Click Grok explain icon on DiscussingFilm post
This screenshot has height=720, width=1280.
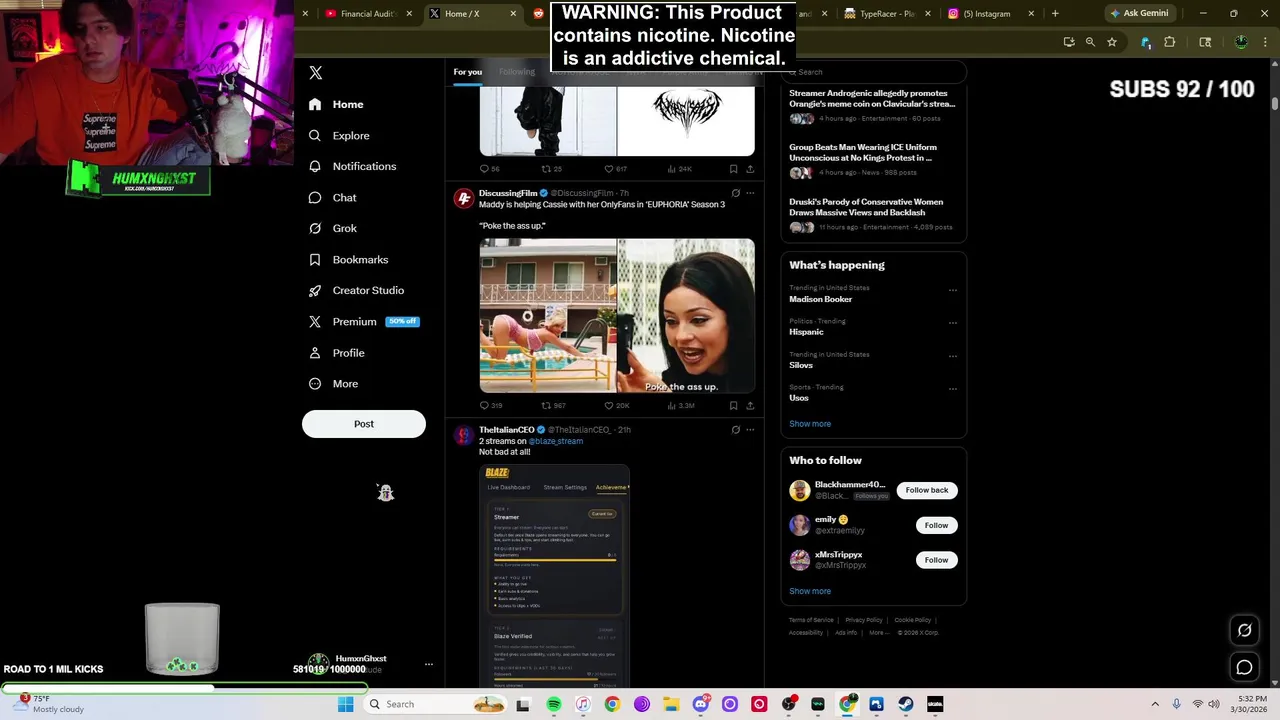(736, 193)
